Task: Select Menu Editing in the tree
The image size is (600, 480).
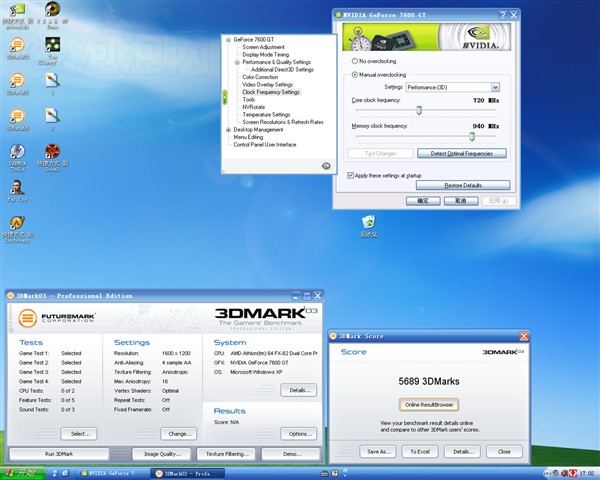Action: [248, 137]
